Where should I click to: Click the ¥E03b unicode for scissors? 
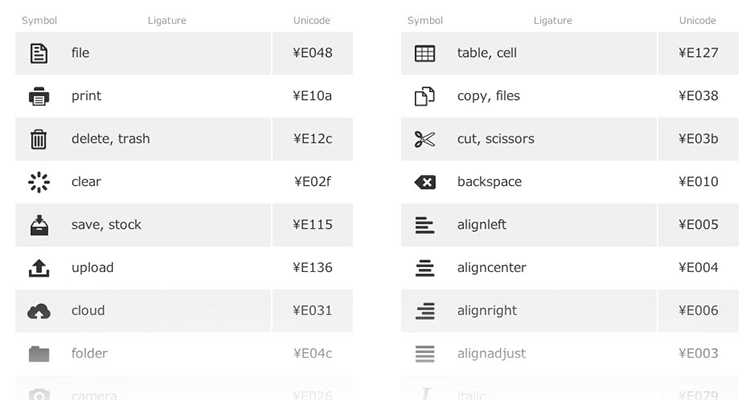(698, 139)
